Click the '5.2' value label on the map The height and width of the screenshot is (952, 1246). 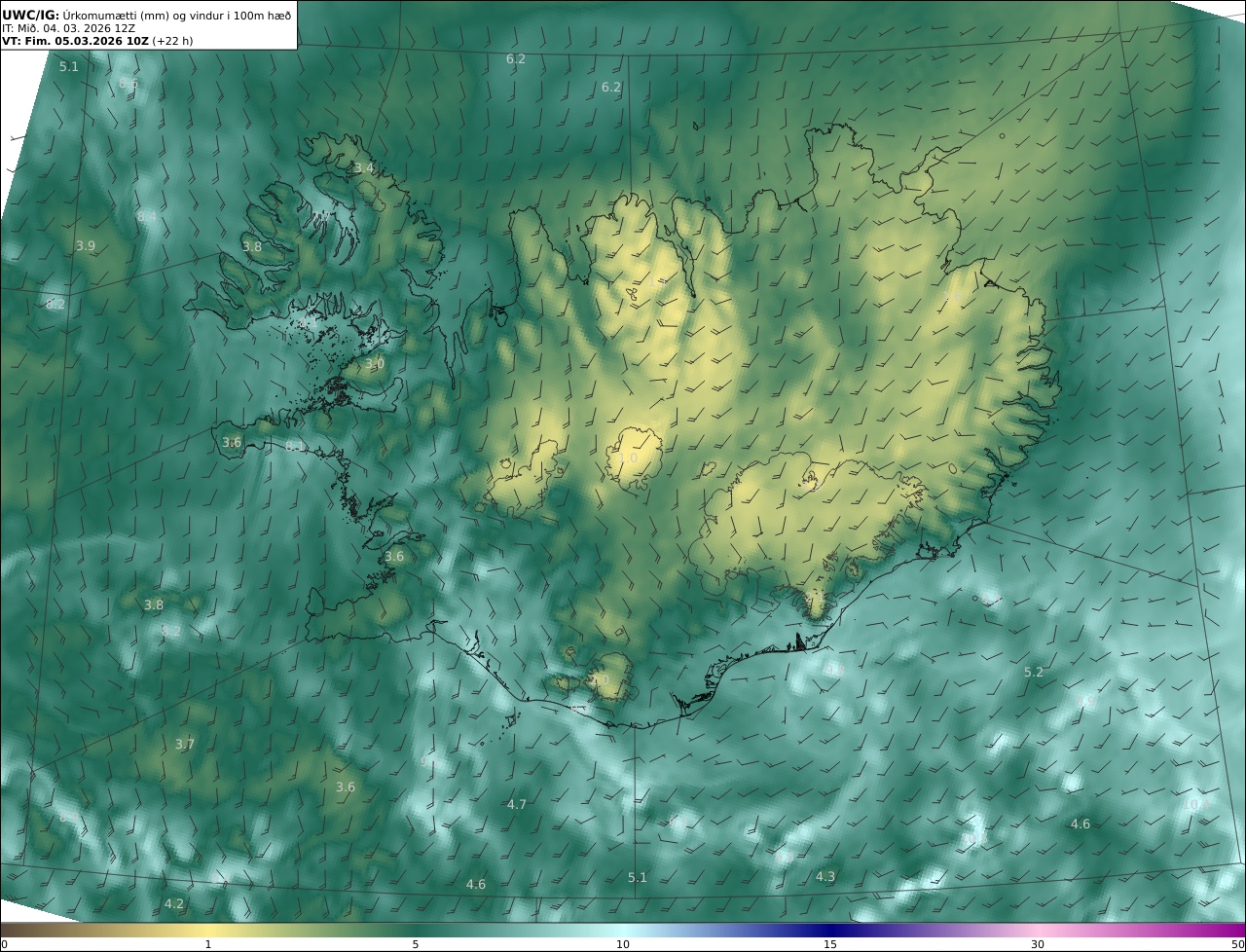[1034, 673]
